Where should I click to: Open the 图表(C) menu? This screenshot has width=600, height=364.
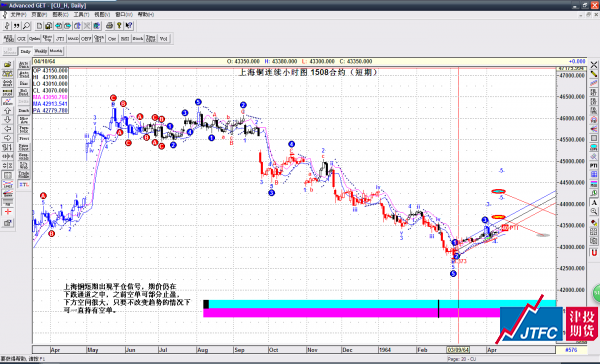pos(60,15)
